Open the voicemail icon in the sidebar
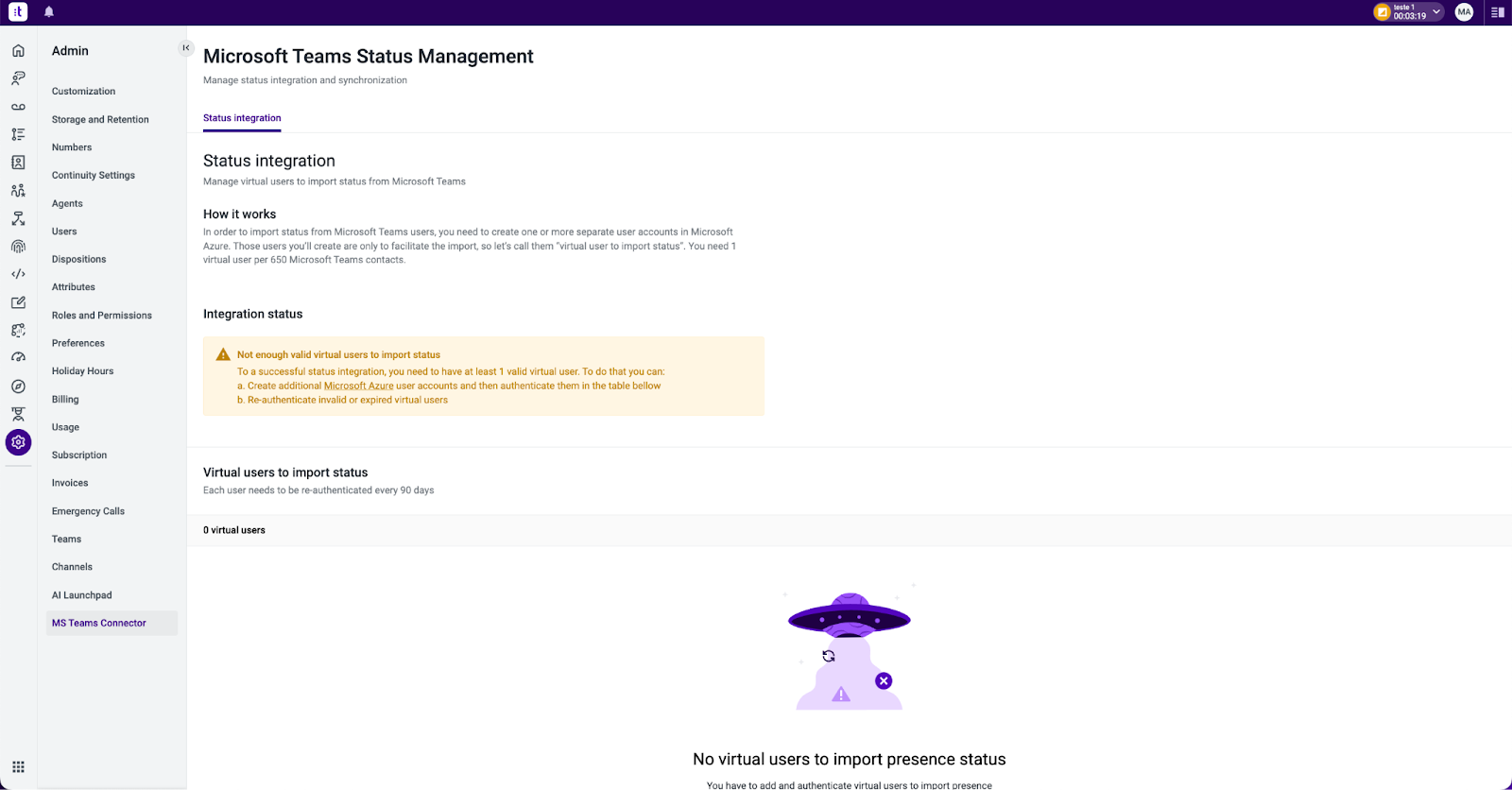Viewport: 1512px width, 790px height. coord(18,107)
